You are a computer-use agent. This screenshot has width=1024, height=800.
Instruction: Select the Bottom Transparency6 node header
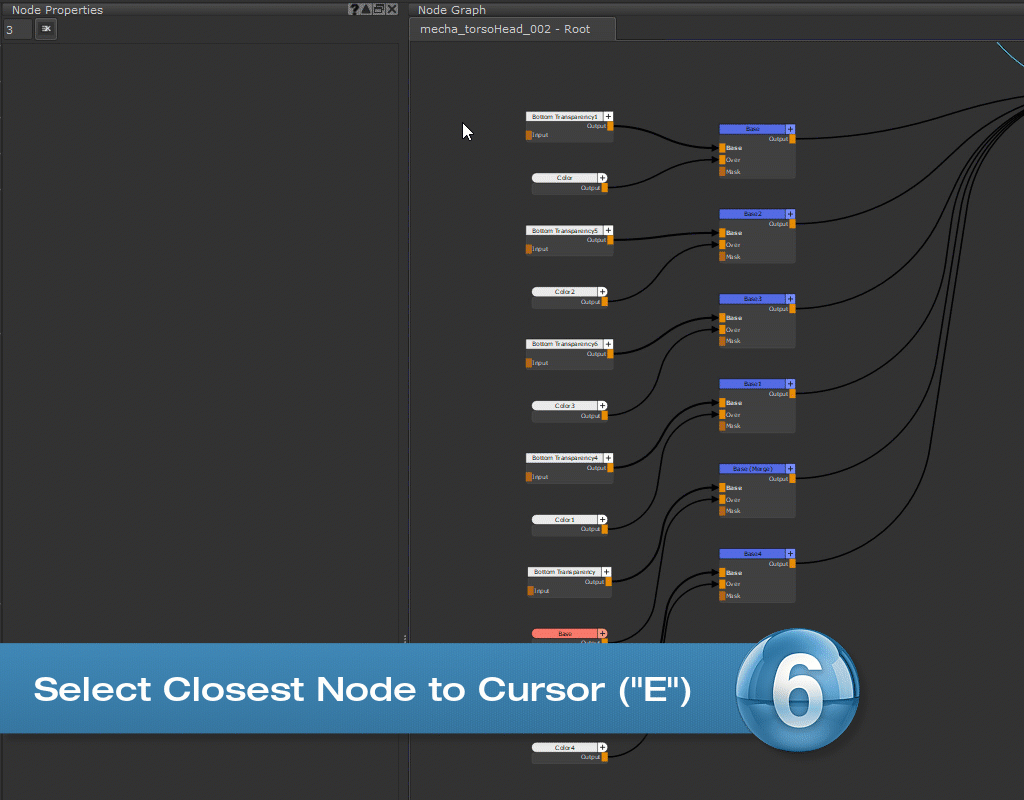tap(565, 344)
